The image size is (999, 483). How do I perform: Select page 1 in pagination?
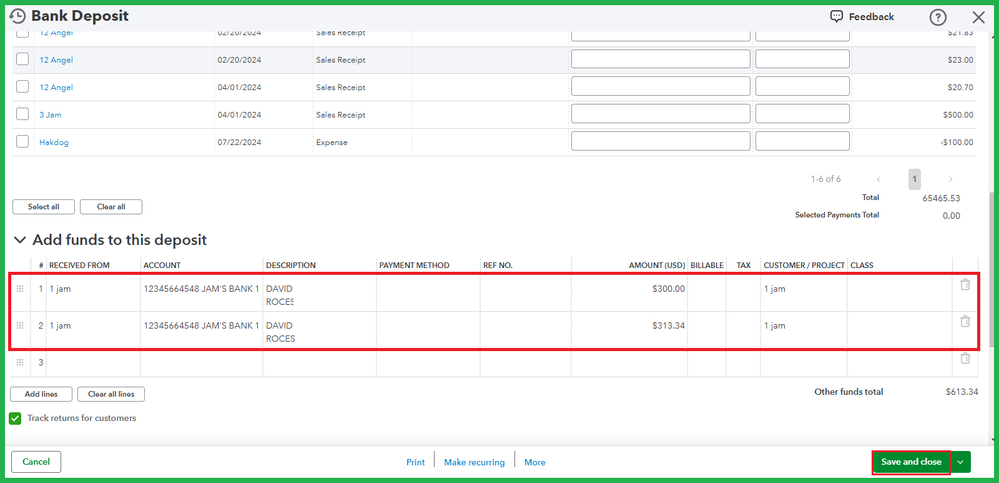point(914,179)
